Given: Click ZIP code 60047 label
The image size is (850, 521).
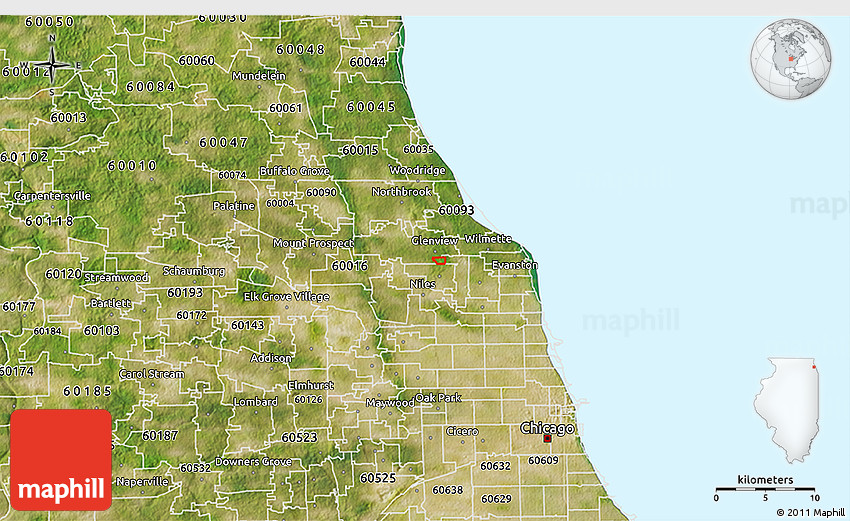Looking at the screenshot, I should click(x=223, y=142).
